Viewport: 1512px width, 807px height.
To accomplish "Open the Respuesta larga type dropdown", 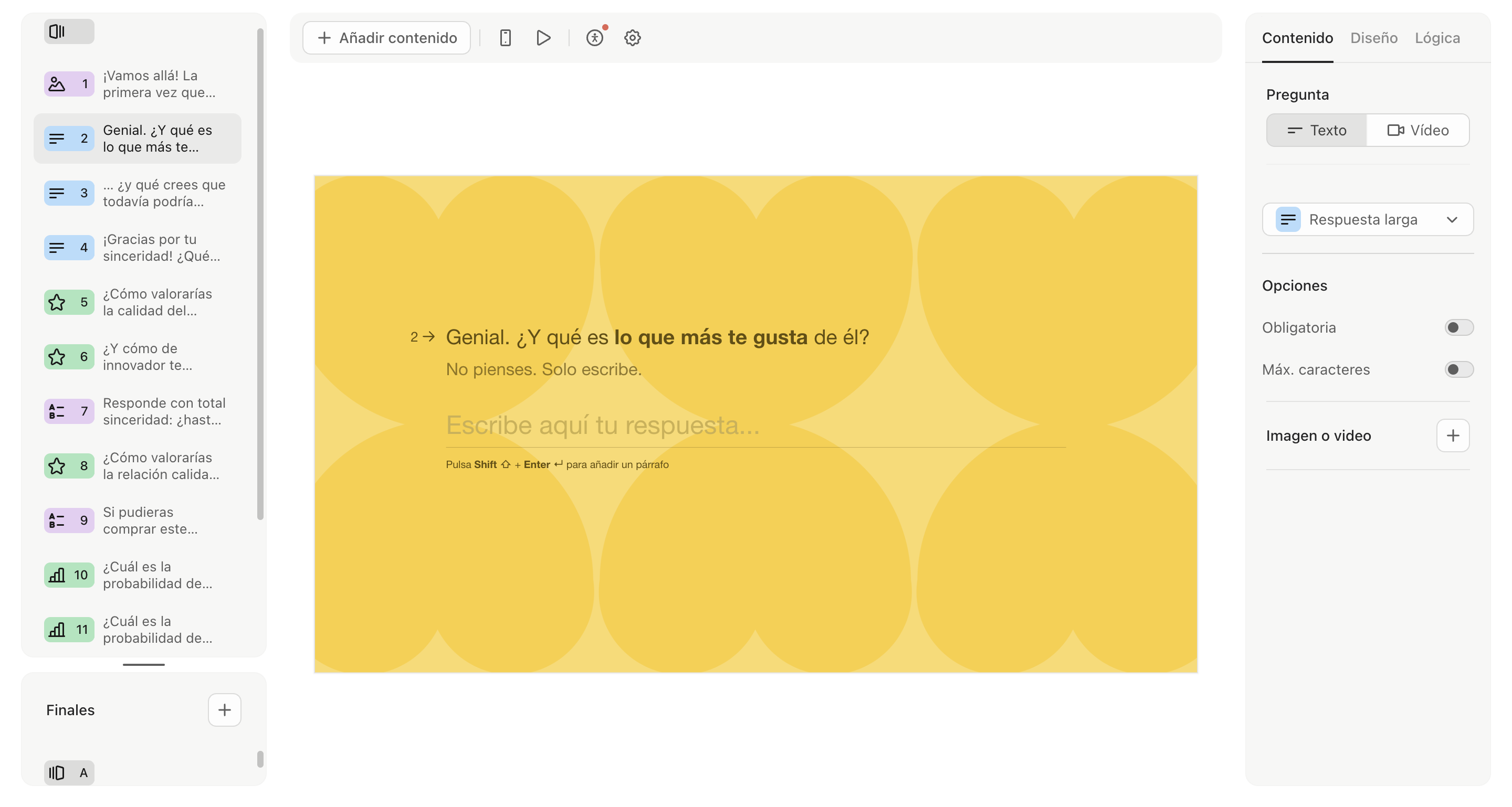I will point(1368,219).
